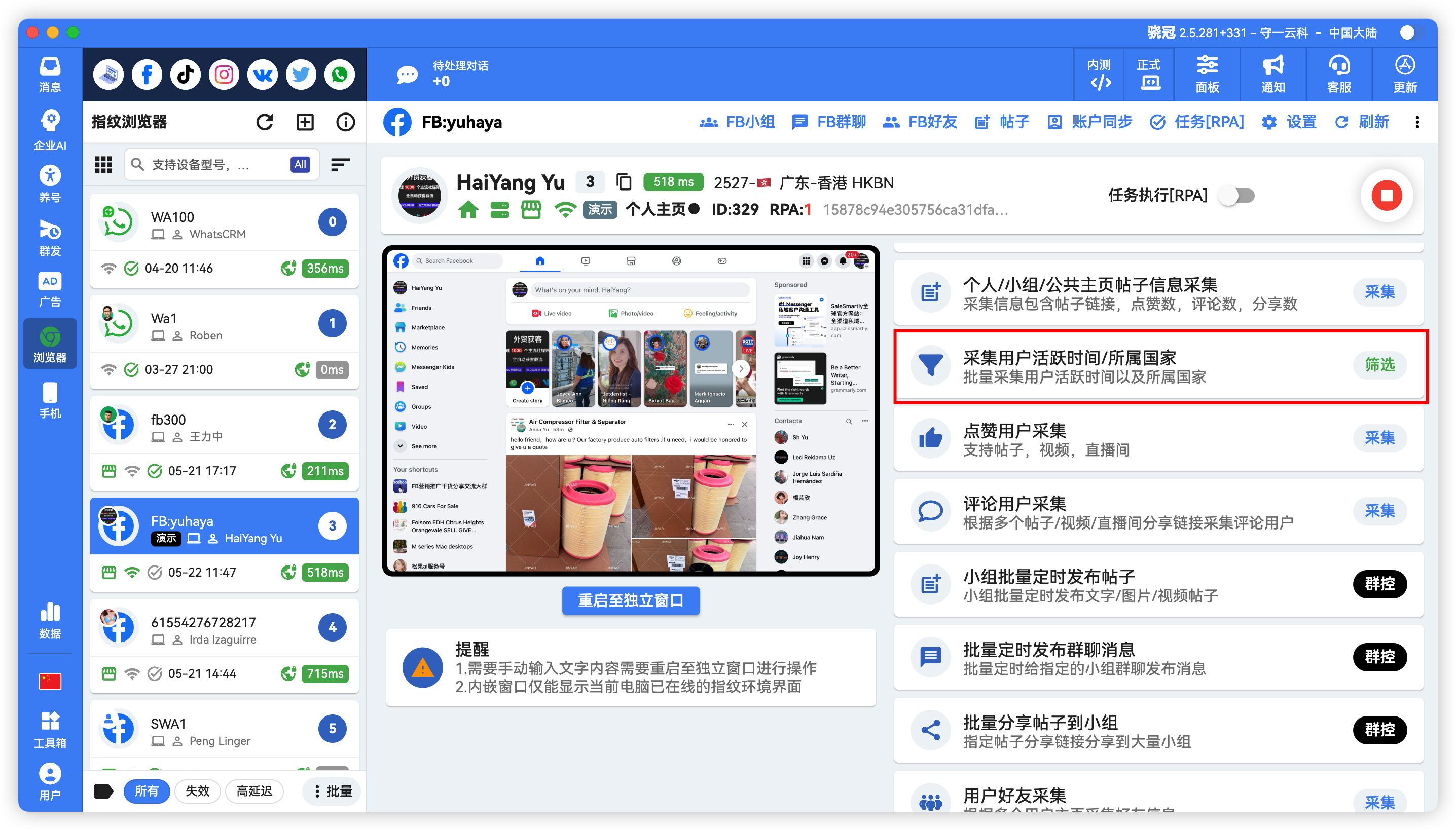The image size is (1456, 830).
Task: Click the status circle beside 中国大陆
Action: click(x=1406, y=32)
